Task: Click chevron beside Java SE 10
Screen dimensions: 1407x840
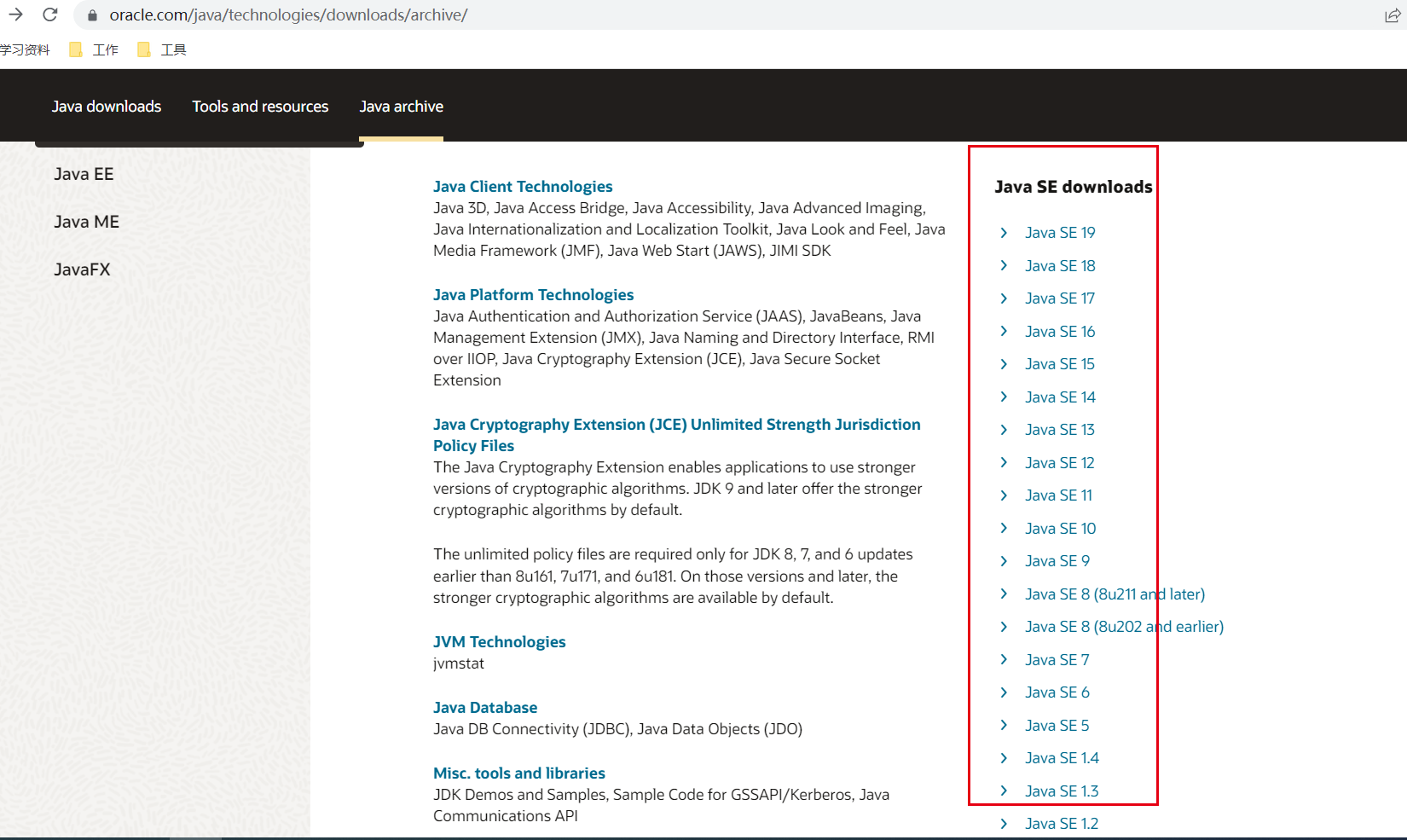Action: [x=1004, y=529]
